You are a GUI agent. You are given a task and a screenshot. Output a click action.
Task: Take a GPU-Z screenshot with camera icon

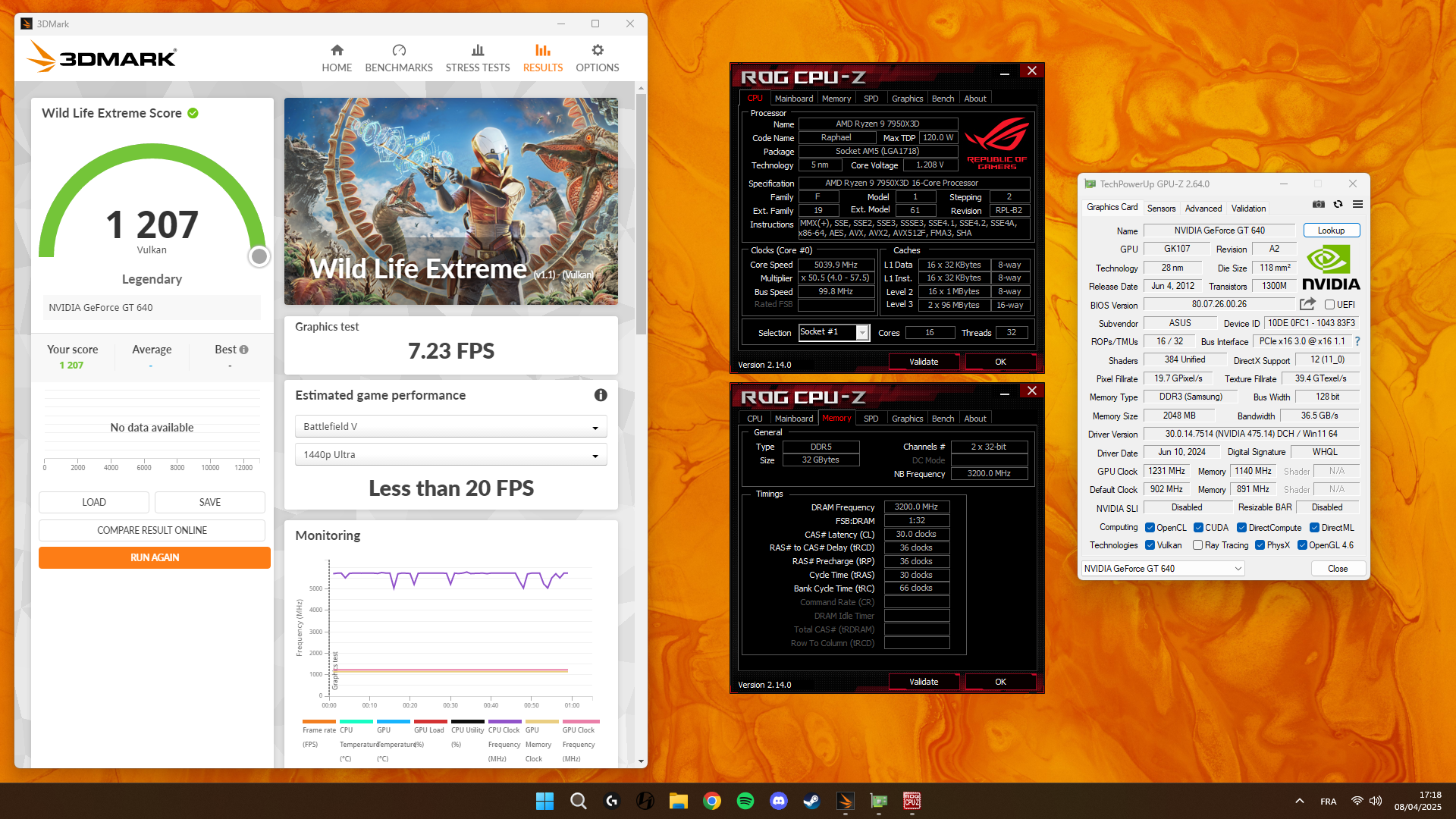(x=1319, y=204)
